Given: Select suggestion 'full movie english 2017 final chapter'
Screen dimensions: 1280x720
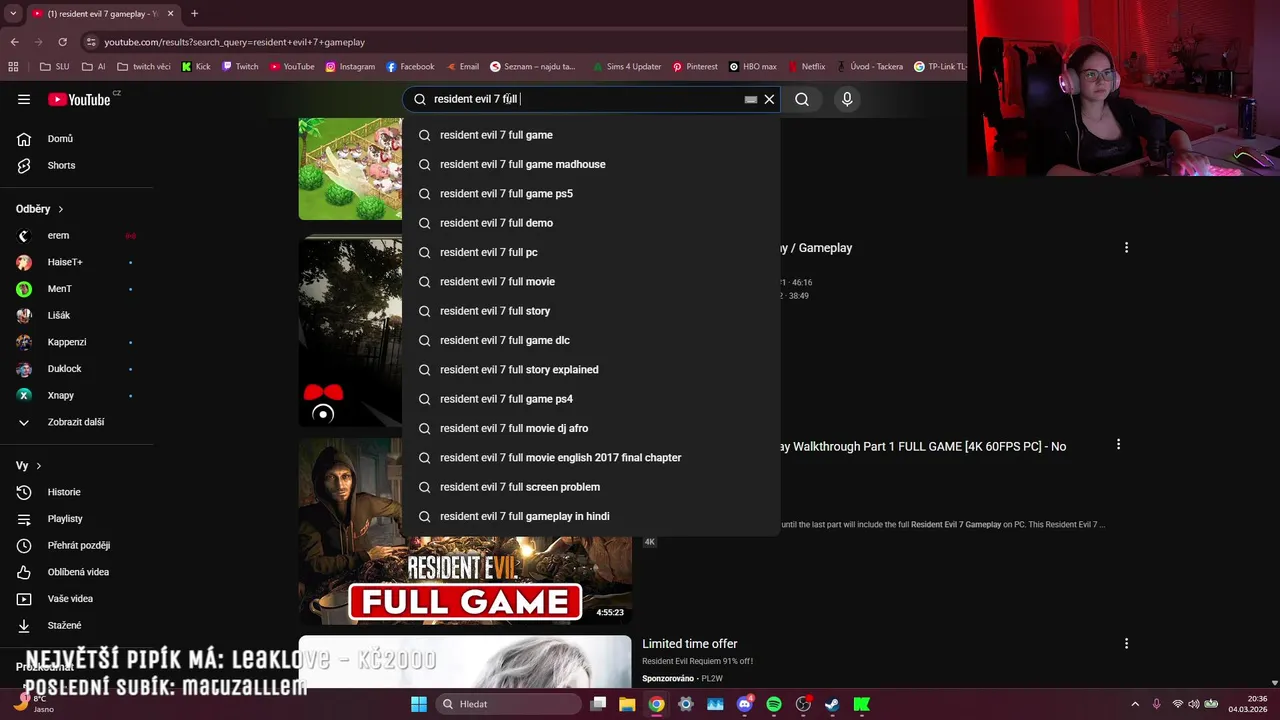Looking at the screenshot, I should tap(591, 458).
